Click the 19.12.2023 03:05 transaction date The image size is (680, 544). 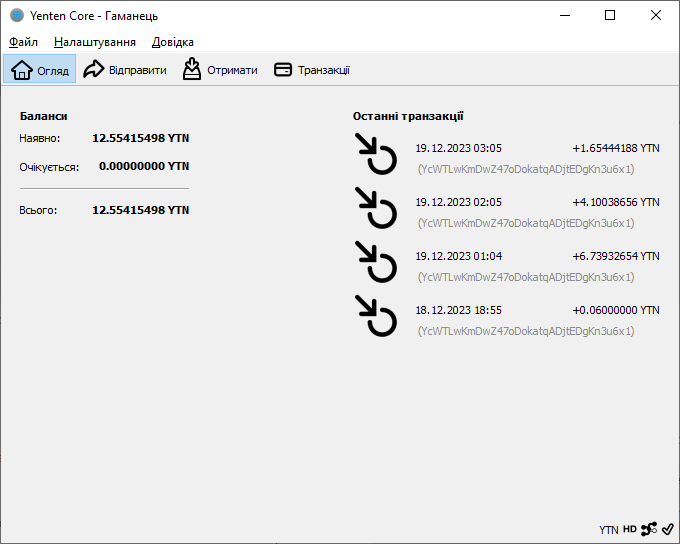tap(458, 148)
